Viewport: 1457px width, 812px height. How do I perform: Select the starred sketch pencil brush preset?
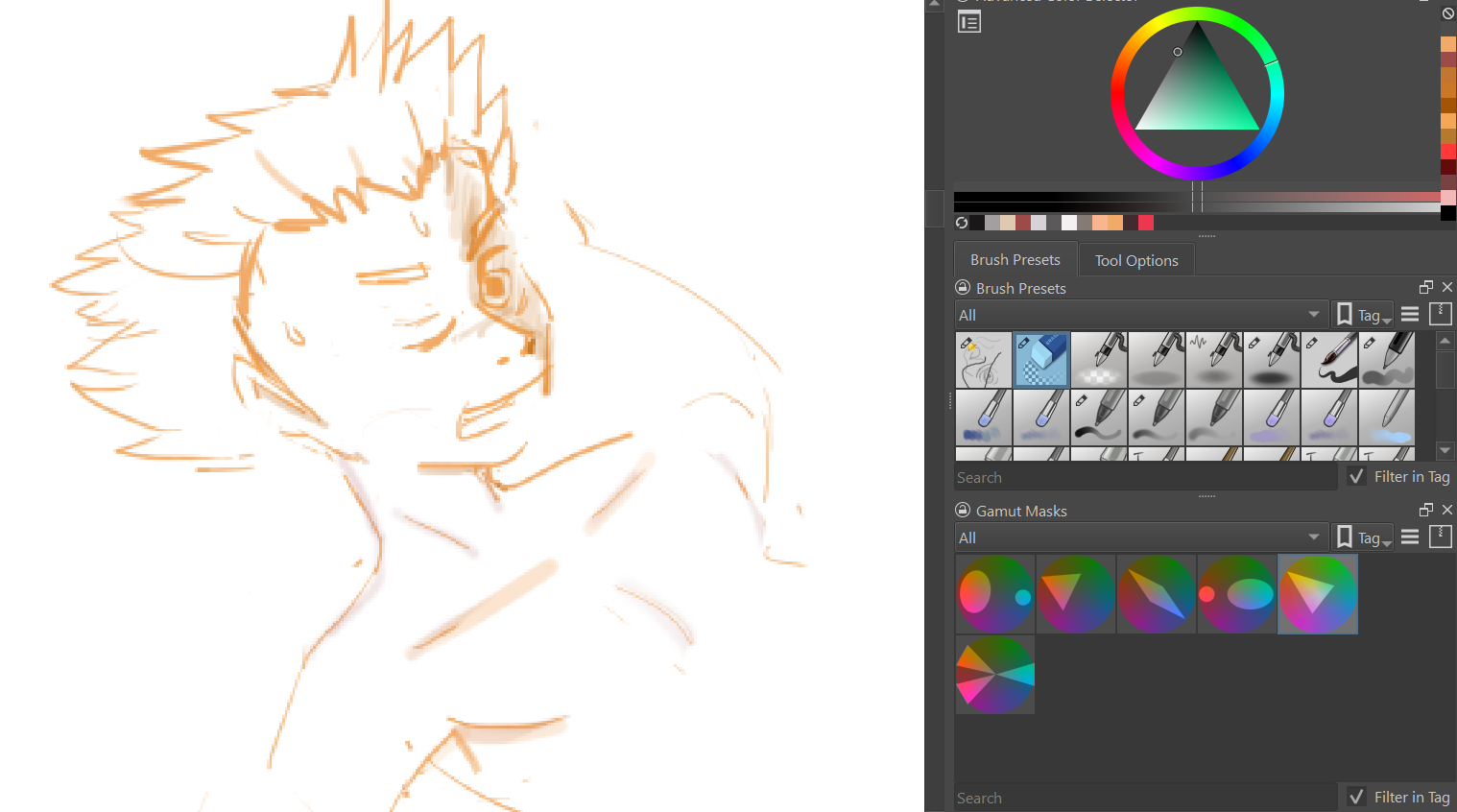[x=984, y=360]
